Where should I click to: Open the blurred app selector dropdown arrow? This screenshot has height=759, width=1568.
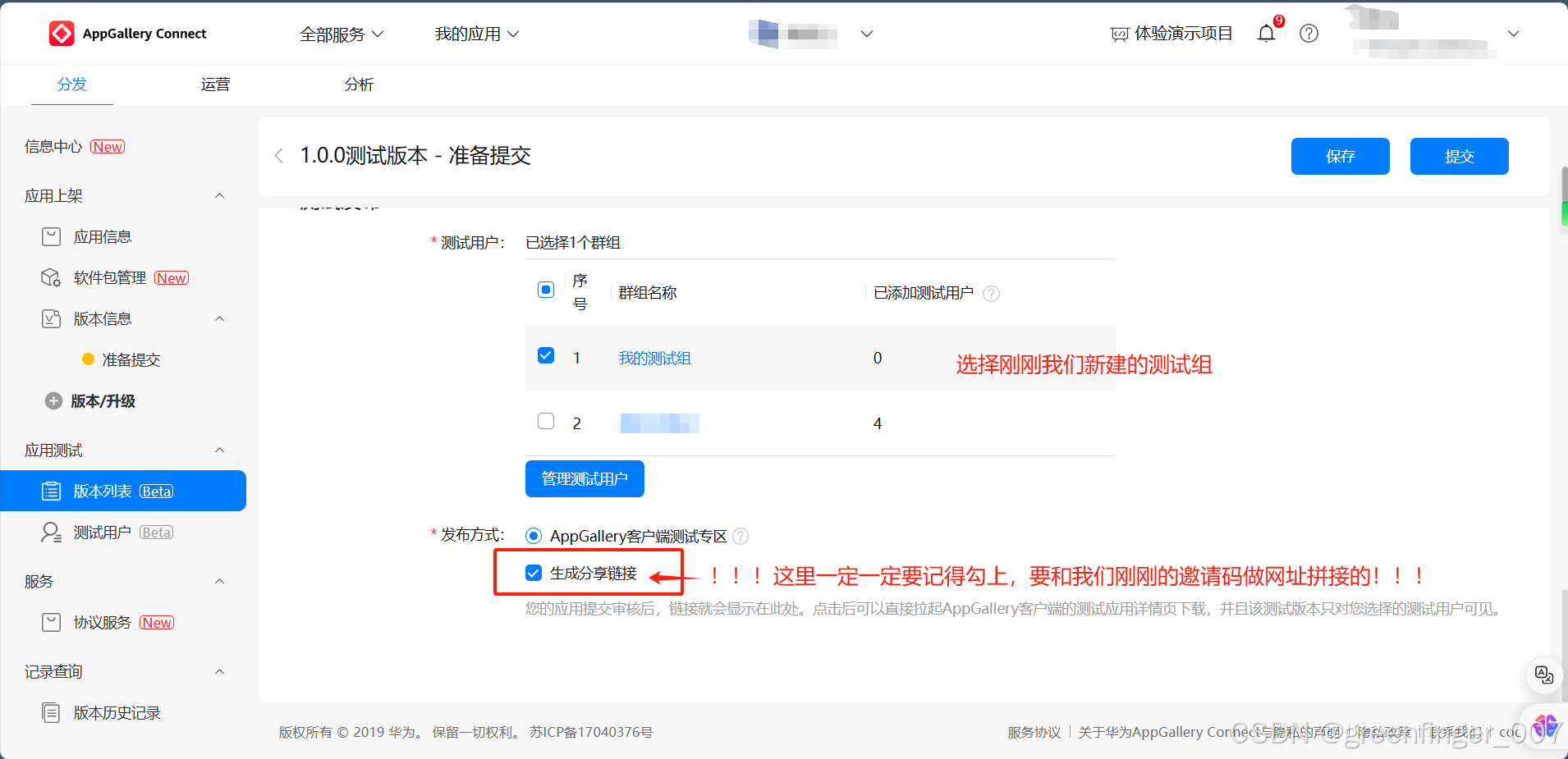coord(866,34)
